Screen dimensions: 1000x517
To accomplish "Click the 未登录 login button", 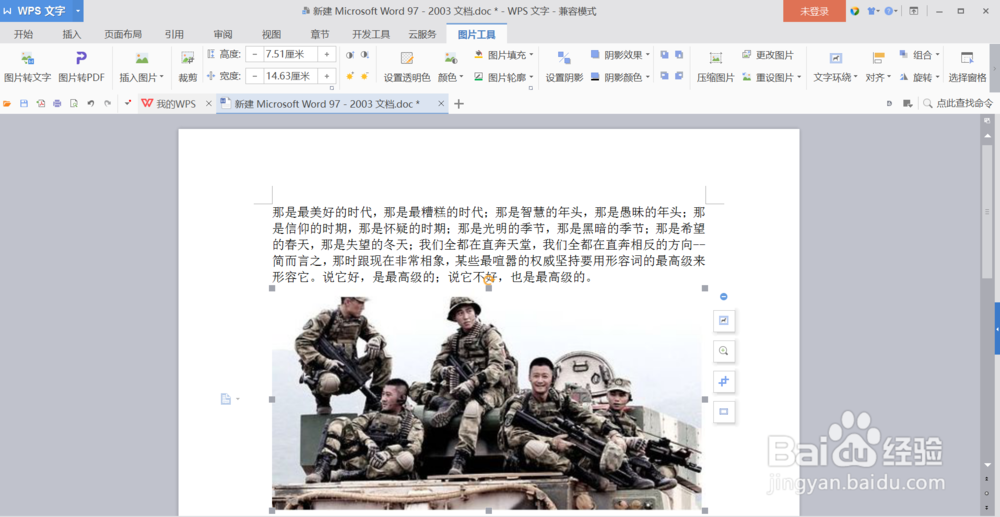I will pos(814,11).
